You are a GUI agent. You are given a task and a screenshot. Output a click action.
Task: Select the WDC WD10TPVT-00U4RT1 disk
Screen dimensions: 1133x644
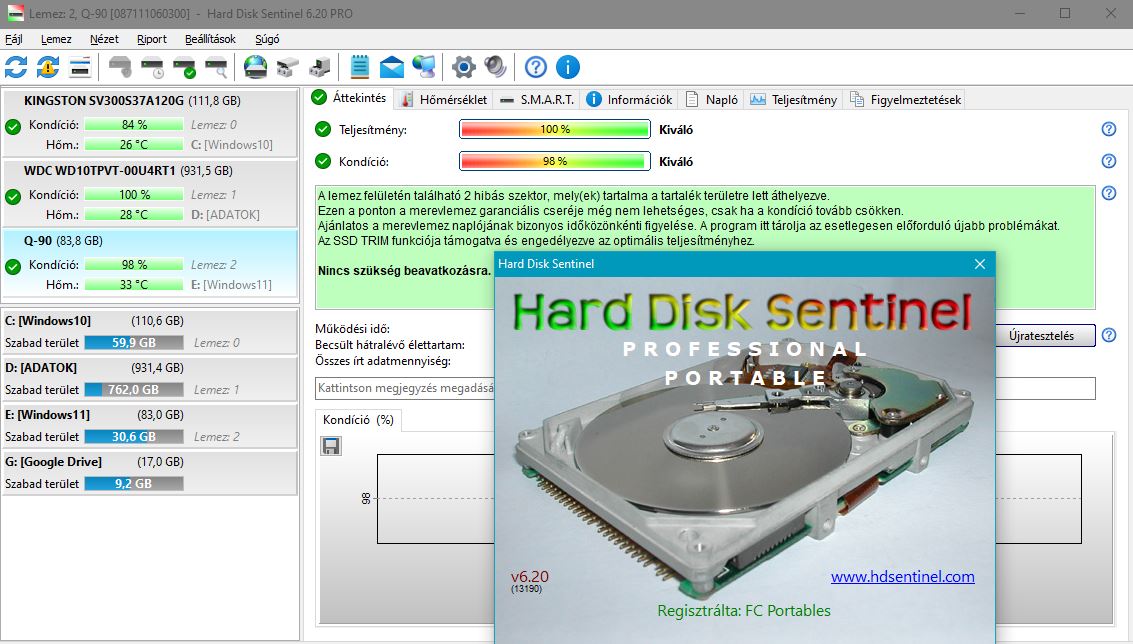point(150,192)
